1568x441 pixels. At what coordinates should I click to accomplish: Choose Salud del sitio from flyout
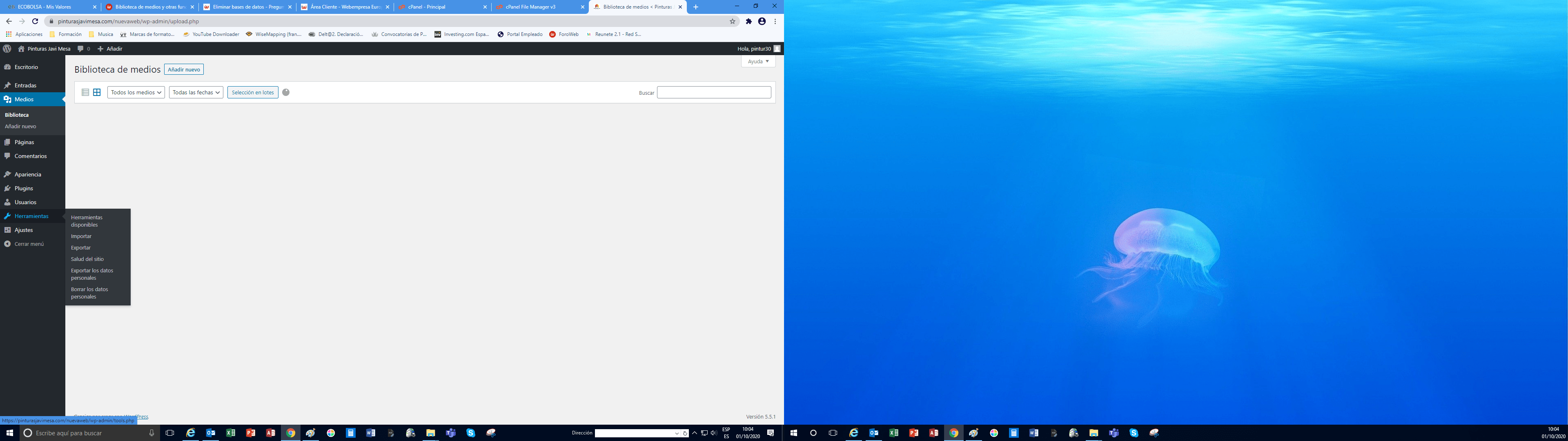pyautogui.click(x=98, y=259)
